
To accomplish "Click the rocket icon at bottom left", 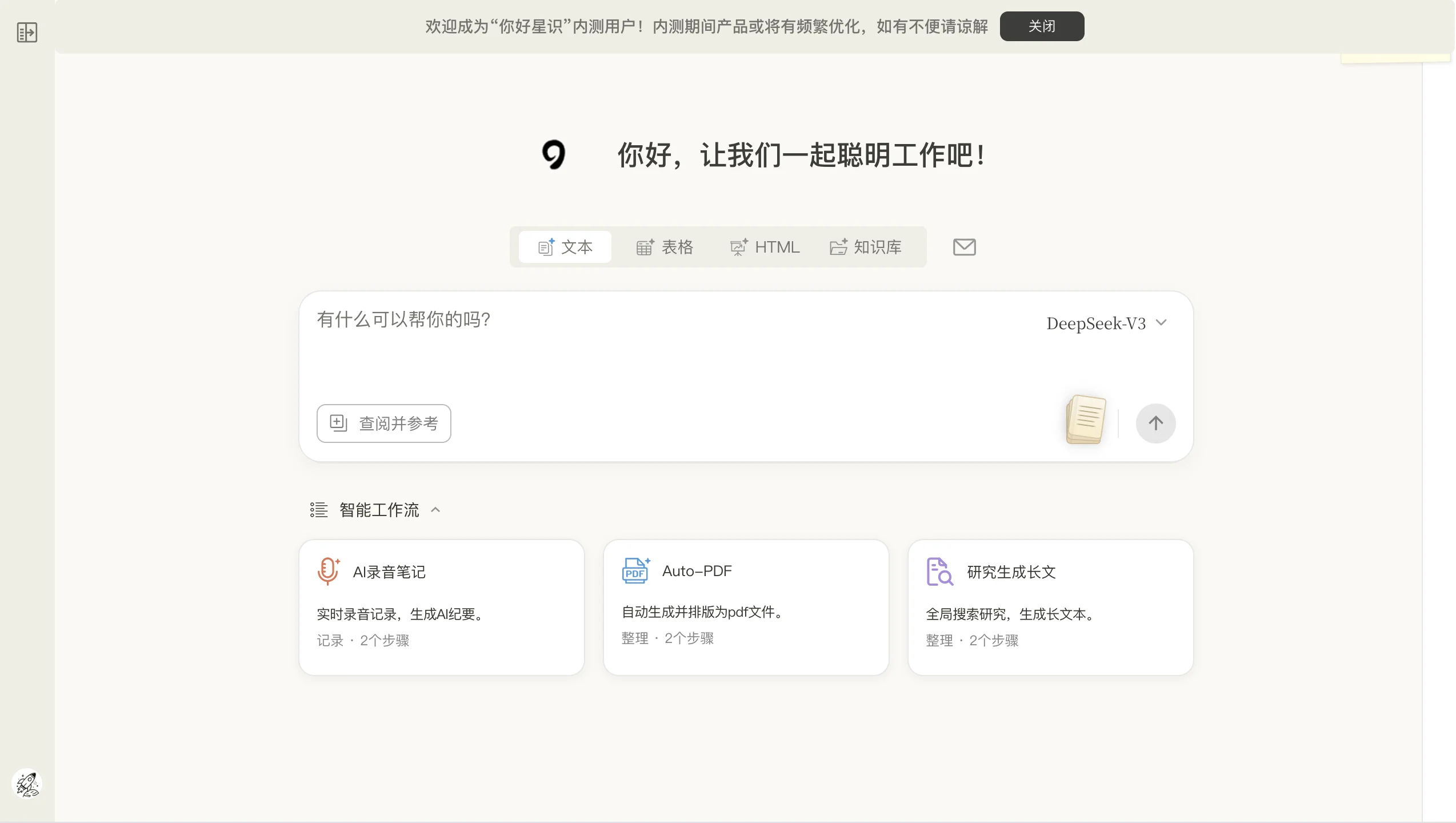I will tap(26, 784).
